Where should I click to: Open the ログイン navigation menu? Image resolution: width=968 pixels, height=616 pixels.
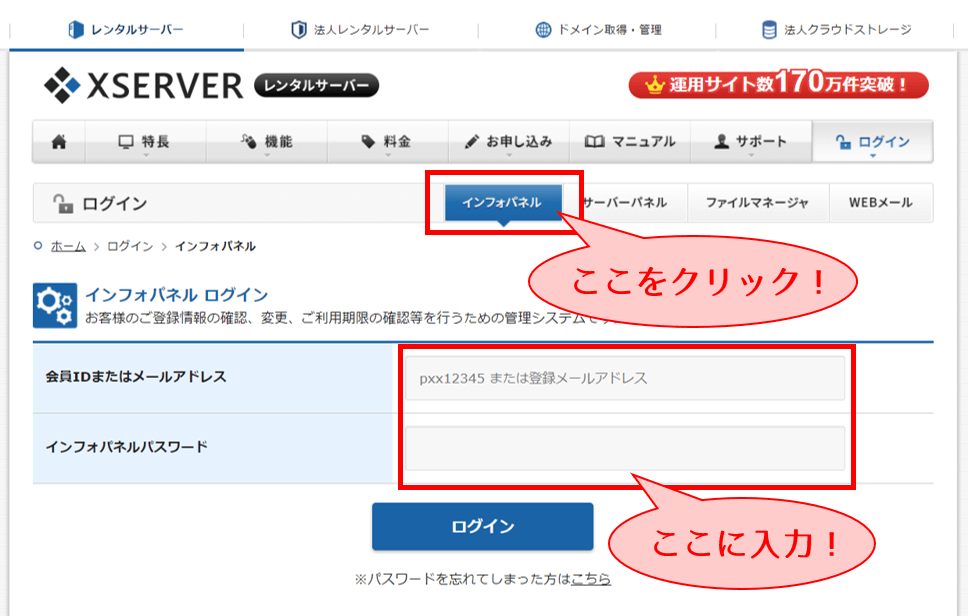[x=872, y=142]
